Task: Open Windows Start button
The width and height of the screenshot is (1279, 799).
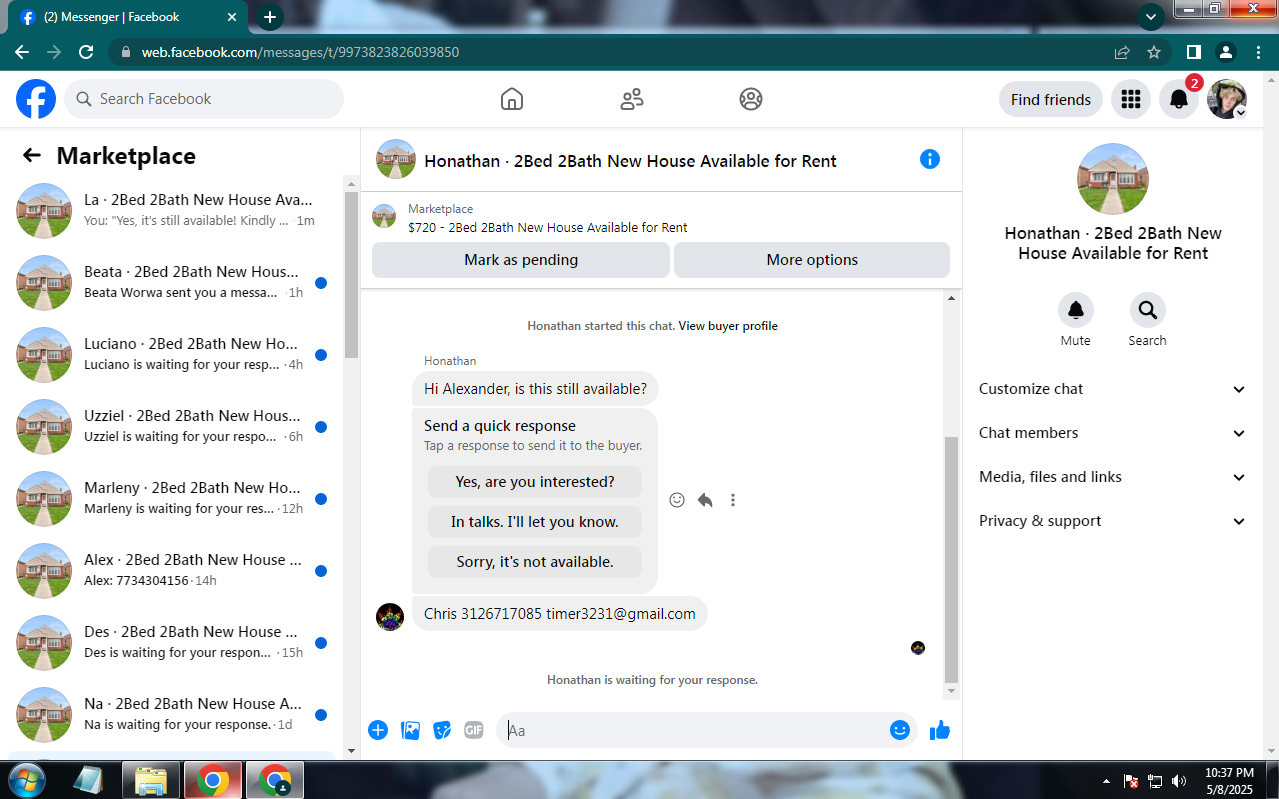Action: pyautogui.click(x=26, y=780)
